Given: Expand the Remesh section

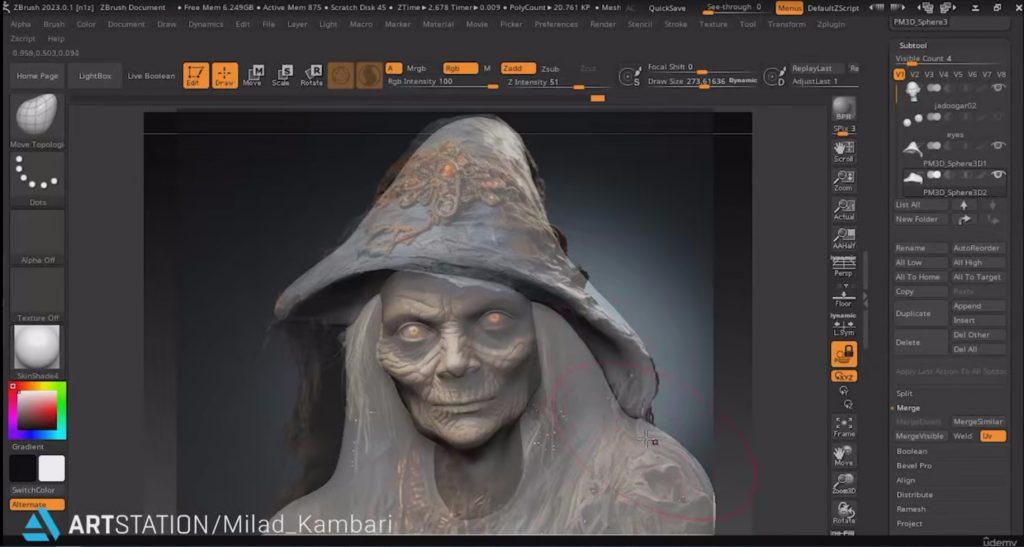Looking at the screenshot, I should tap(911, 508).
